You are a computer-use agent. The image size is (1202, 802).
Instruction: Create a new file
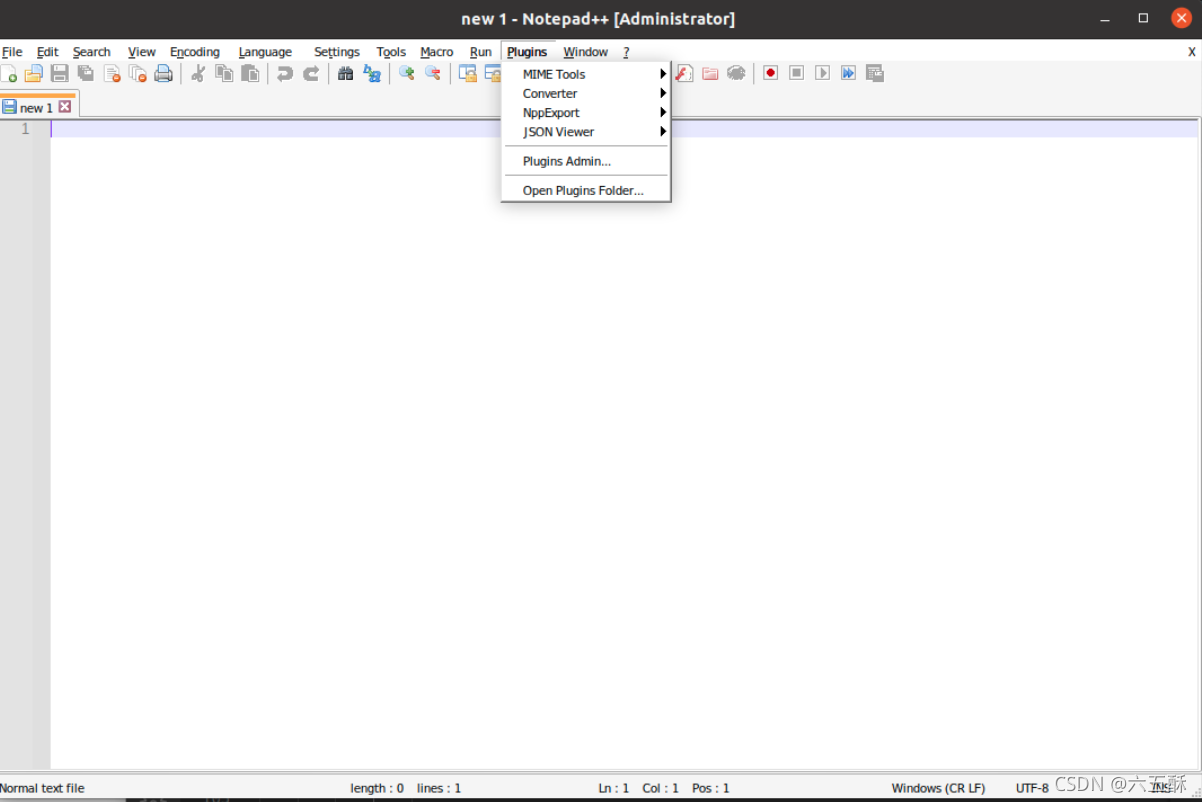tap(10, 73)
